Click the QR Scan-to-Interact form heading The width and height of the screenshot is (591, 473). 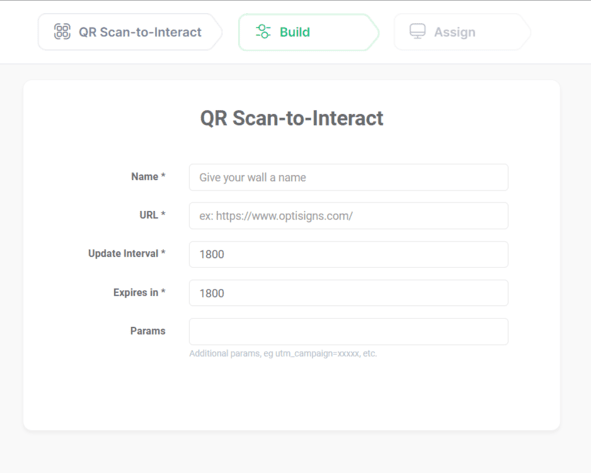tap(292, 118)
